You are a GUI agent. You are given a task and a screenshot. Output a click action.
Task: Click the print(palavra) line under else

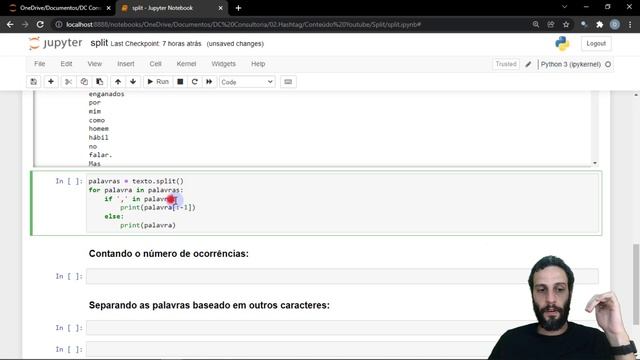point(148,225)
